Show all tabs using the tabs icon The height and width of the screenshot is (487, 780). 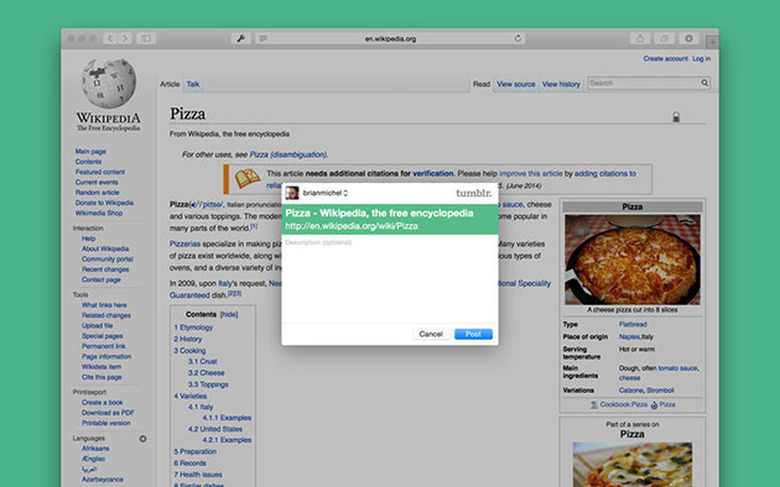click(x=663, y=38)
